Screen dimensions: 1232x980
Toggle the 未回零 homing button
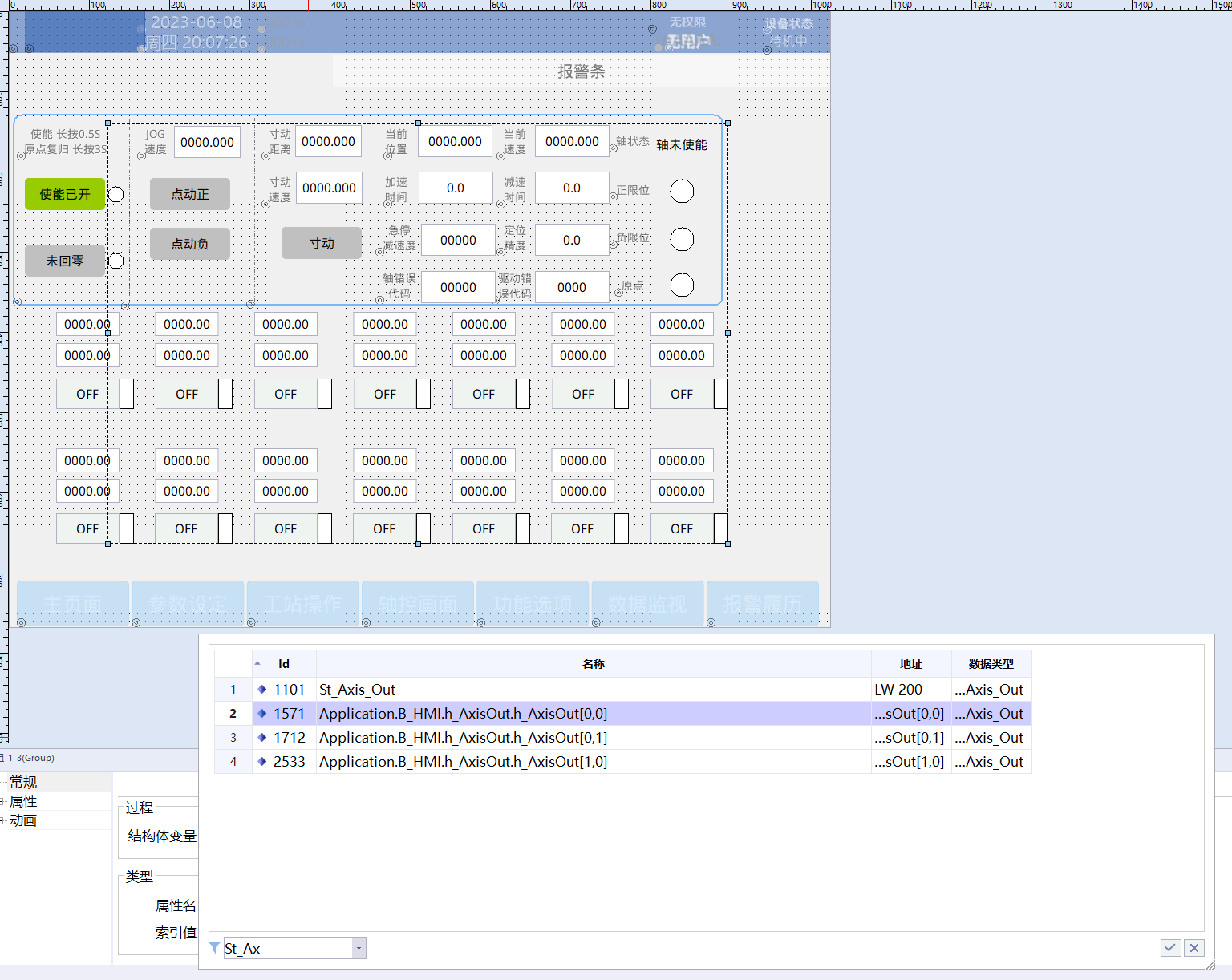pyautogui.click(x=65, y=261)
